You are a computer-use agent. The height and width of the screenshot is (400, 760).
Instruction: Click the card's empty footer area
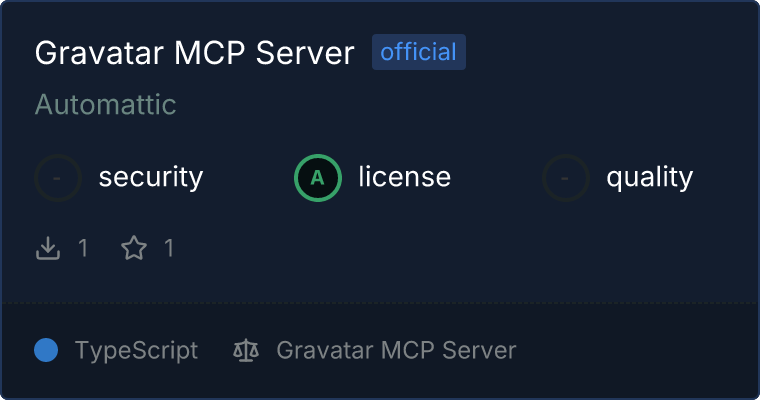[x=635, y=351]
